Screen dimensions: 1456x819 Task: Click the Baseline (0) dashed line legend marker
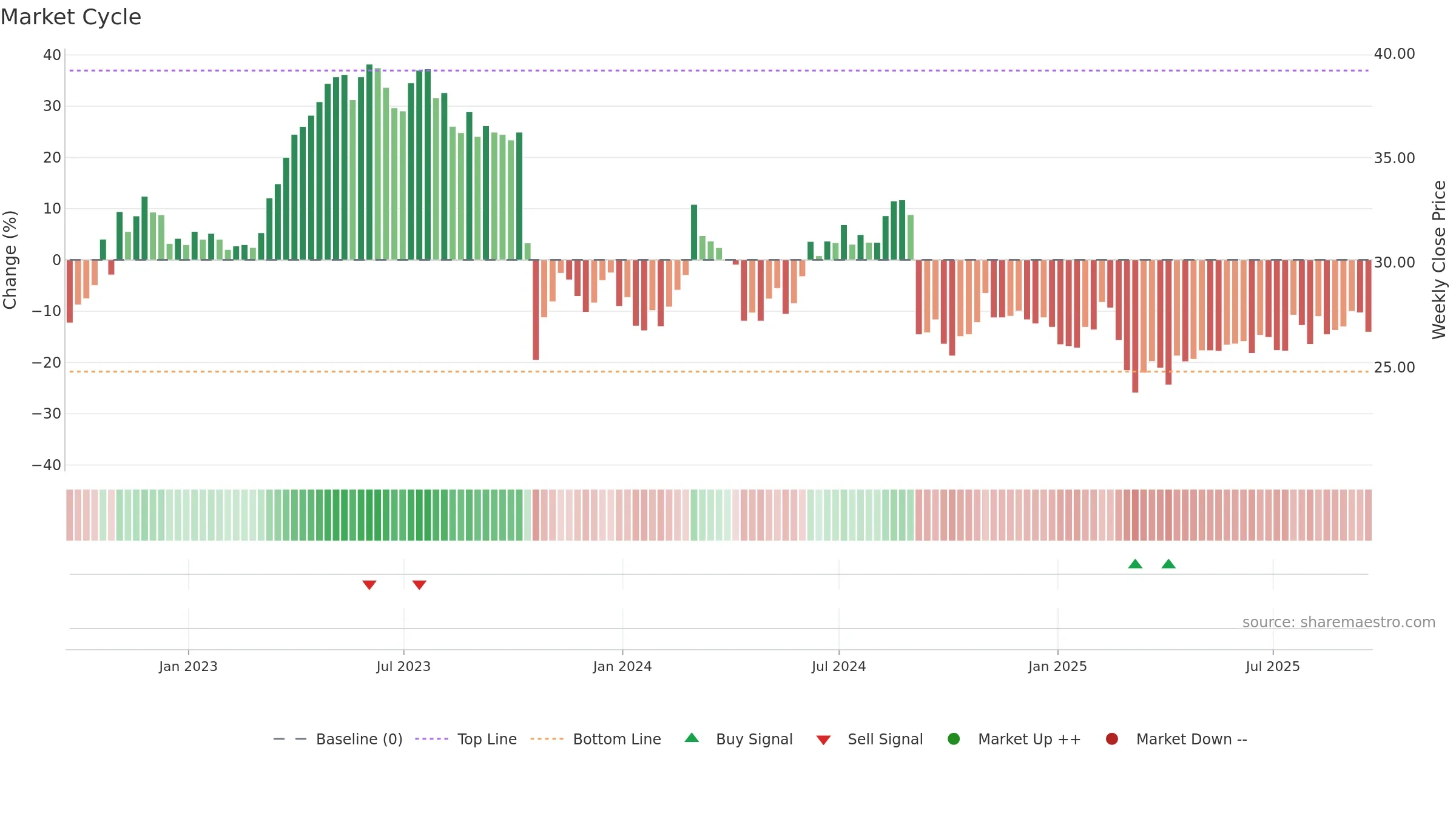pyautogui.click(x=290, y=739)
